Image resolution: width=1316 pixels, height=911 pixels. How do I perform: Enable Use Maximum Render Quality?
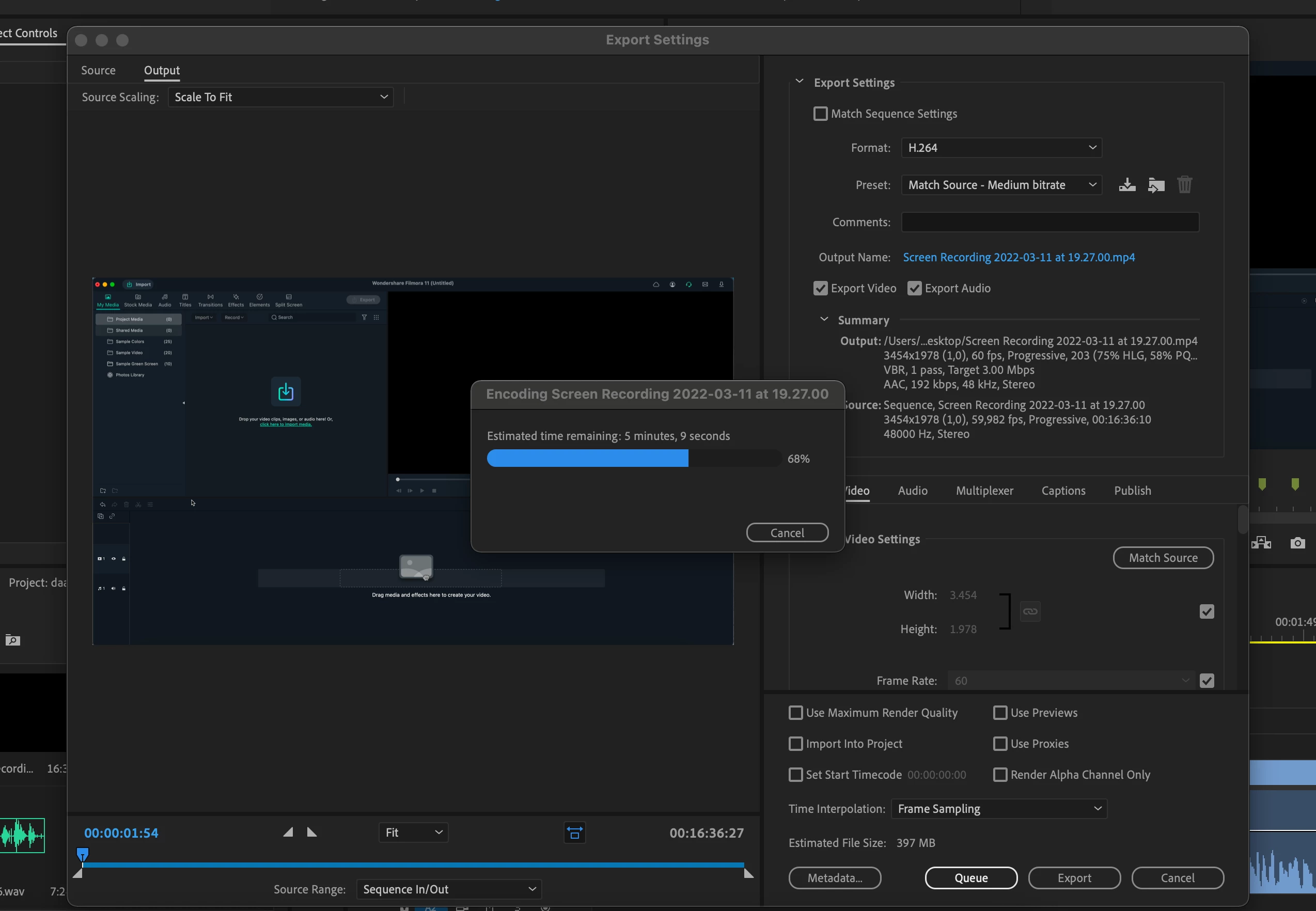[x=795, y=712]
